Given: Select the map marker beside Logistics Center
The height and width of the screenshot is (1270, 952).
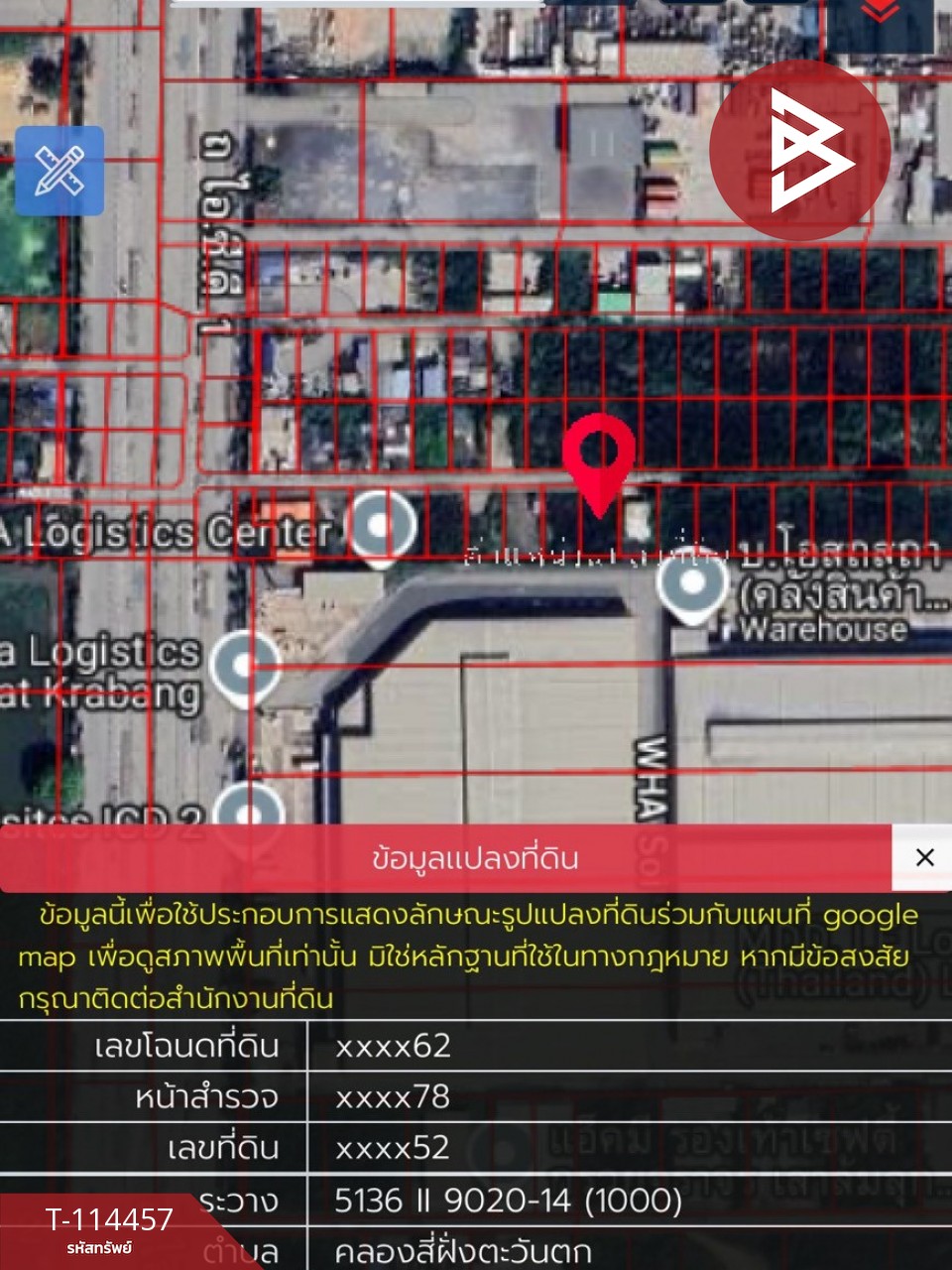Looking at the screenshot, I should coord(380,526).
